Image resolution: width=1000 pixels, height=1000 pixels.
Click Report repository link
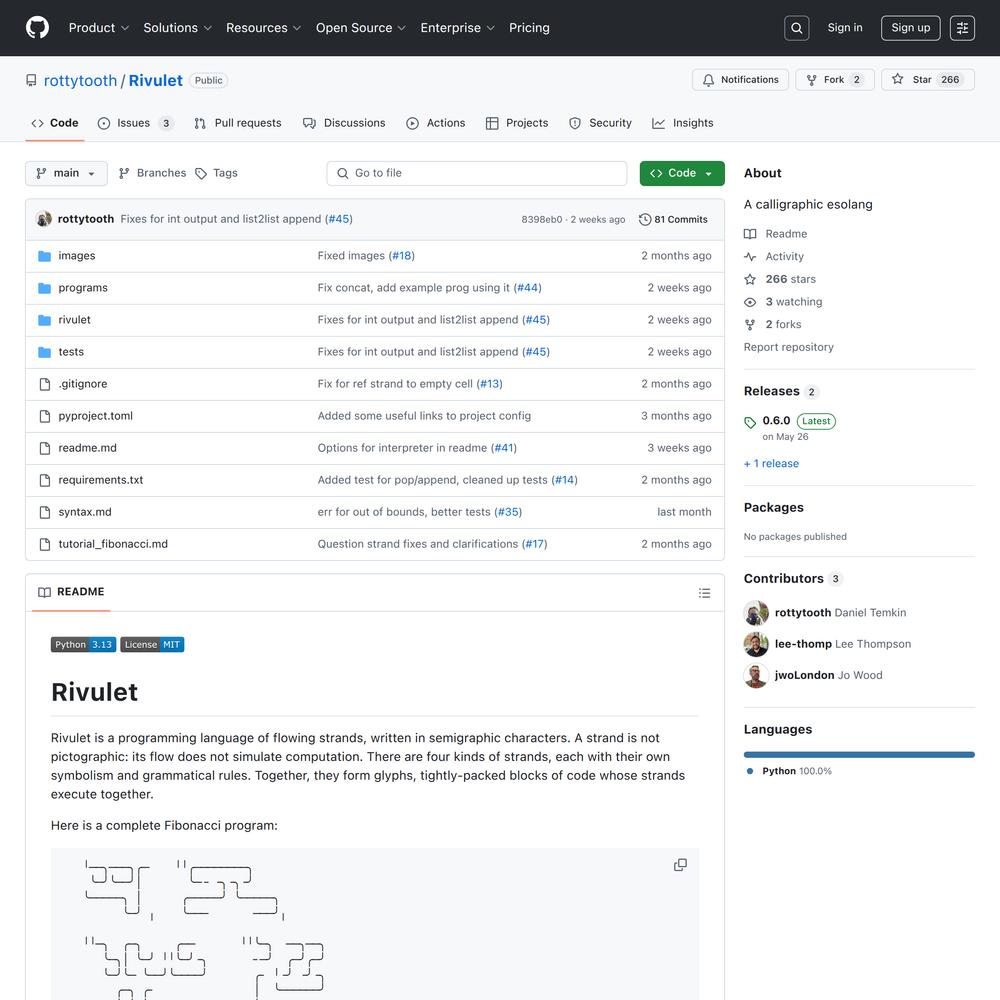click(x=788, y=347)
